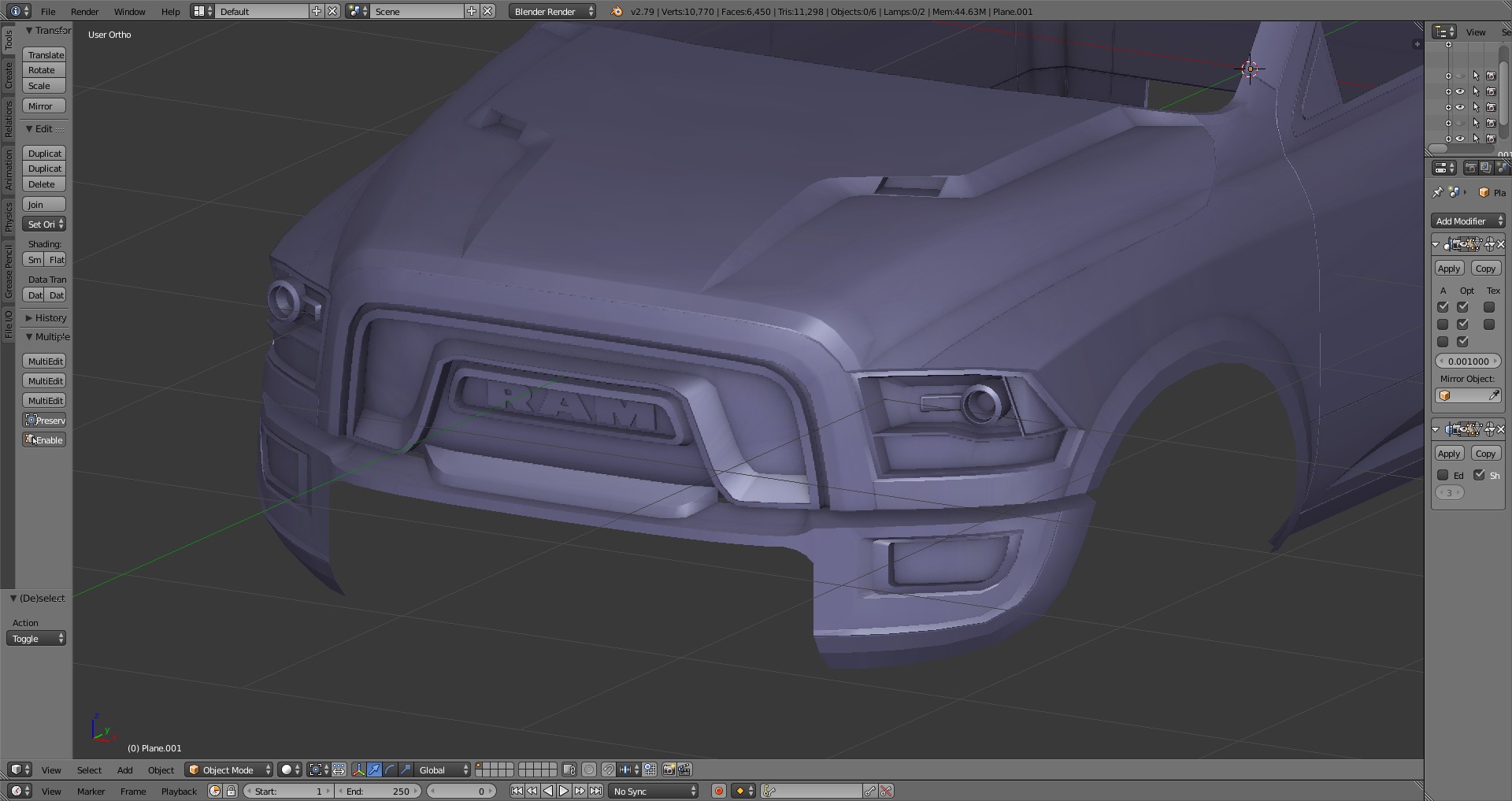Open the No Sync dropdown

(x=654, y=791)
